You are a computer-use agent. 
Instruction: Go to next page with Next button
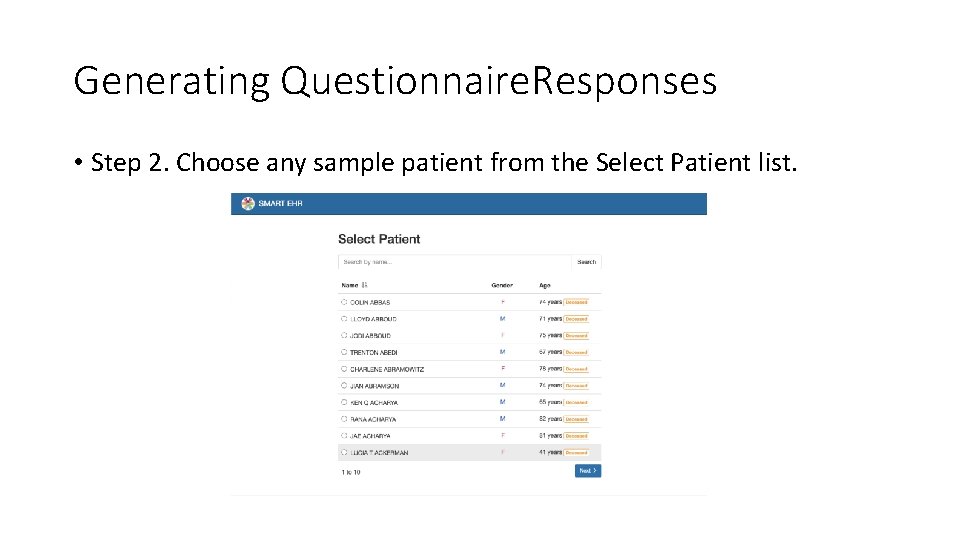[587, 471]
